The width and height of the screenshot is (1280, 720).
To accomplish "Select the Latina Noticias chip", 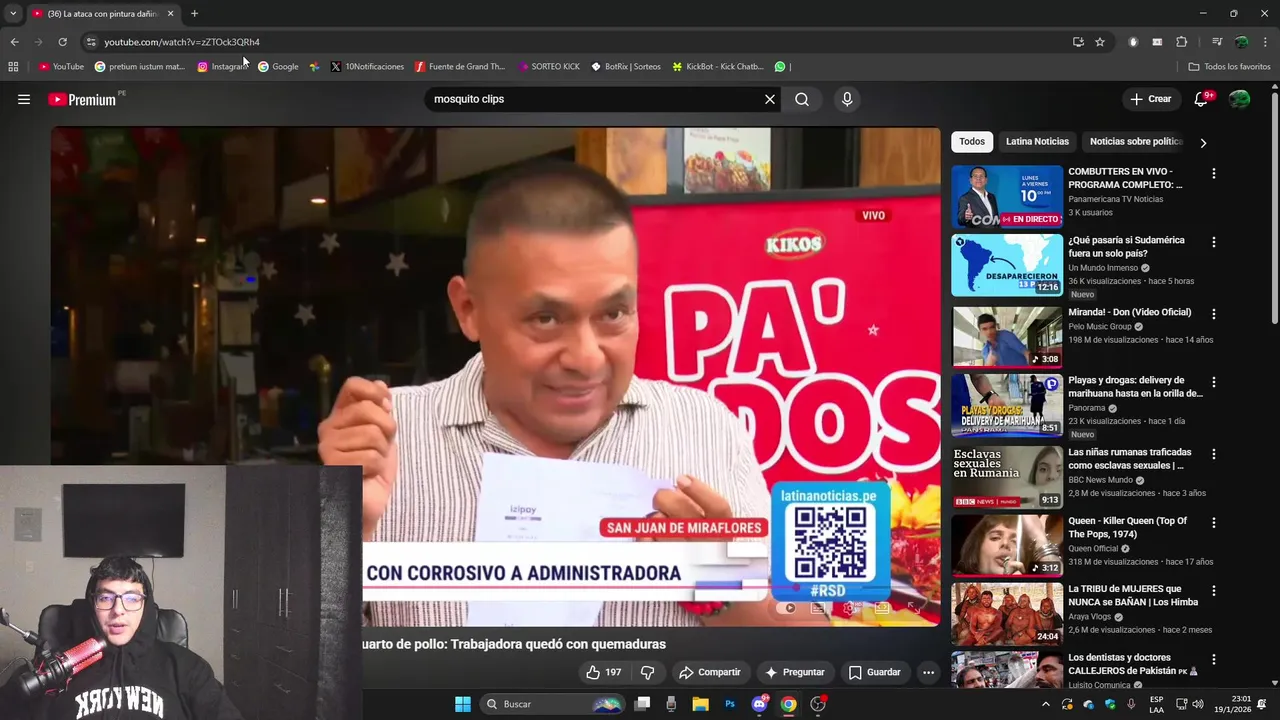I will (1037, 141).
